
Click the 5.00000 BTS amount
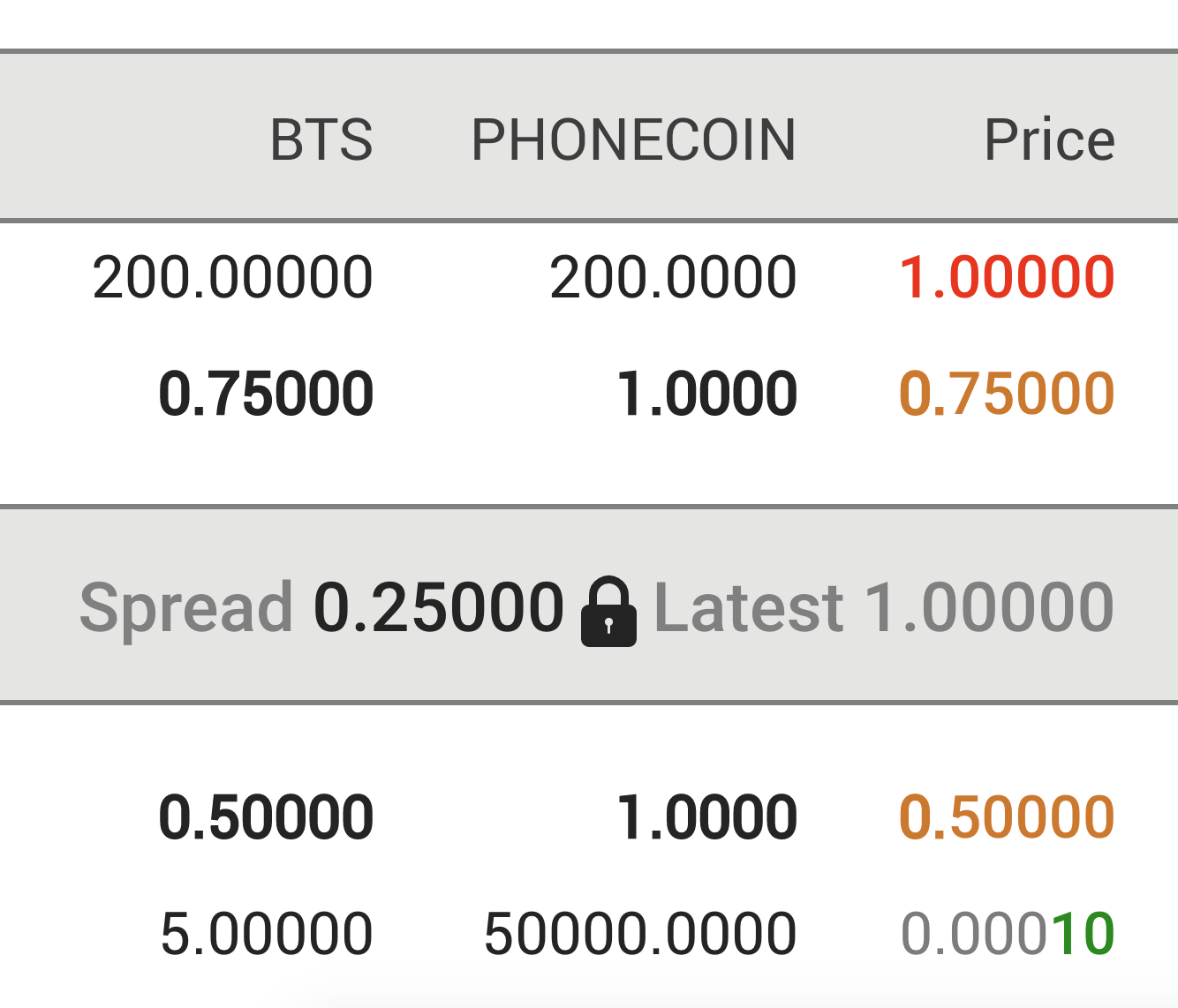coord(266,934)
